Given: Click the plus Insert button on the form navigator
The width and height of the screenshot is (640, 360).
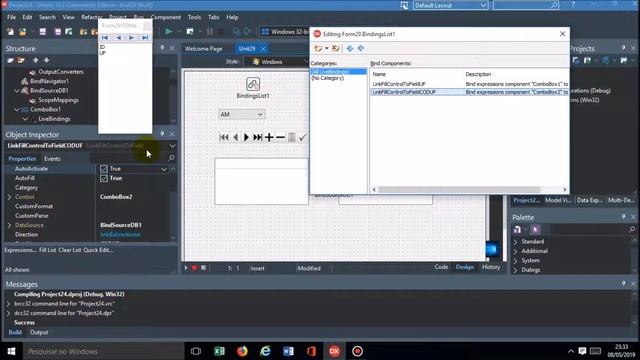Looking at the screenshot, I should point(269,138).
